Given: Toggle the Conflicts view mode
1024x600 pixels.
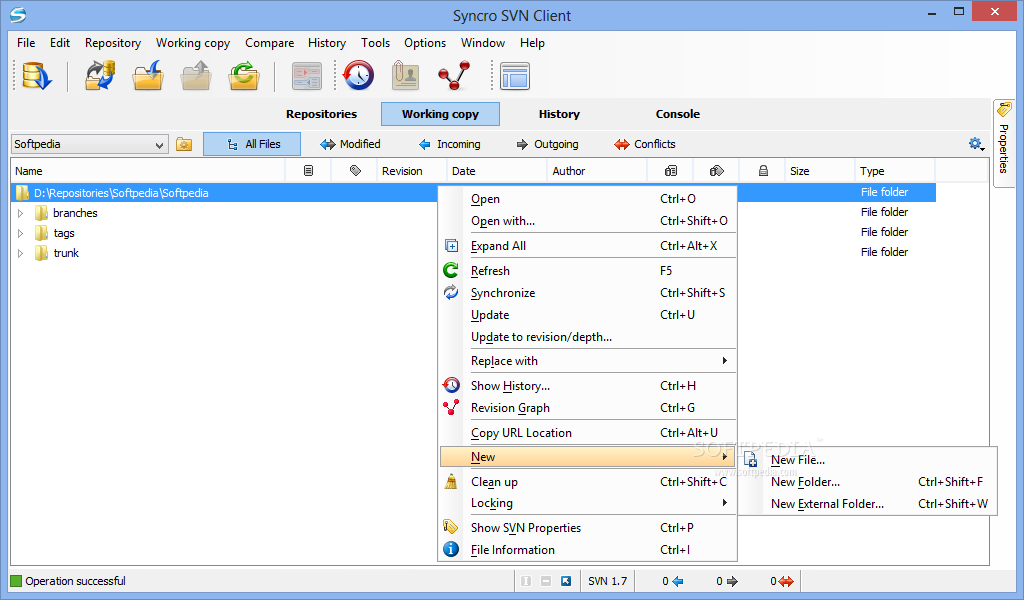Looking at the screenshot, I should pyautogui.click(x=645, y=144).
